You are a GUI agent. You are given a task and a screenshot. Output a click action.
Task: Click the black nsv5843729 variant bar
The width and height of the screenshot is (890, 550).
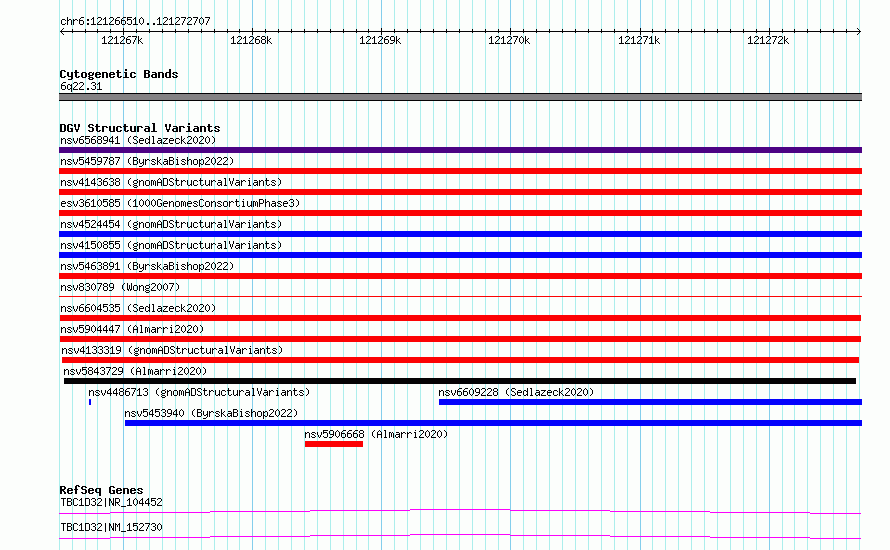point(460,381)
